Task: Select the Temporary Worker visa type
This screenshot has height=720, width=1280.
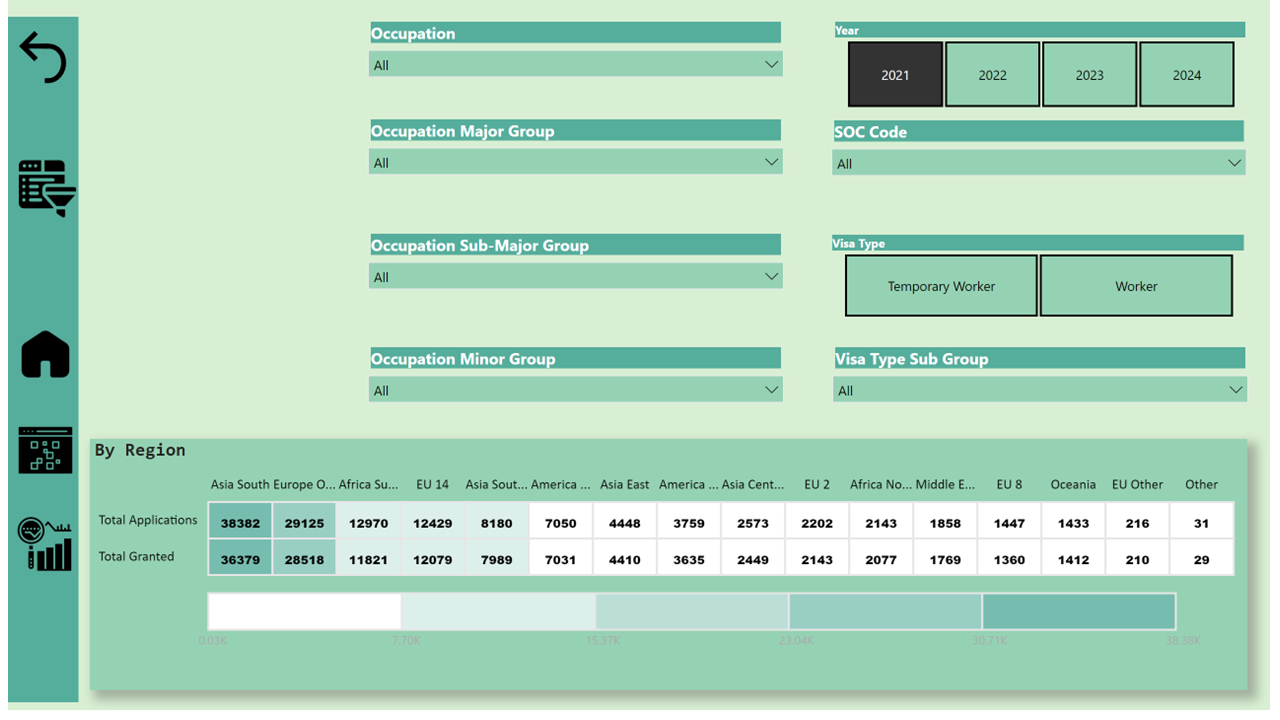Action: (941, 286)
